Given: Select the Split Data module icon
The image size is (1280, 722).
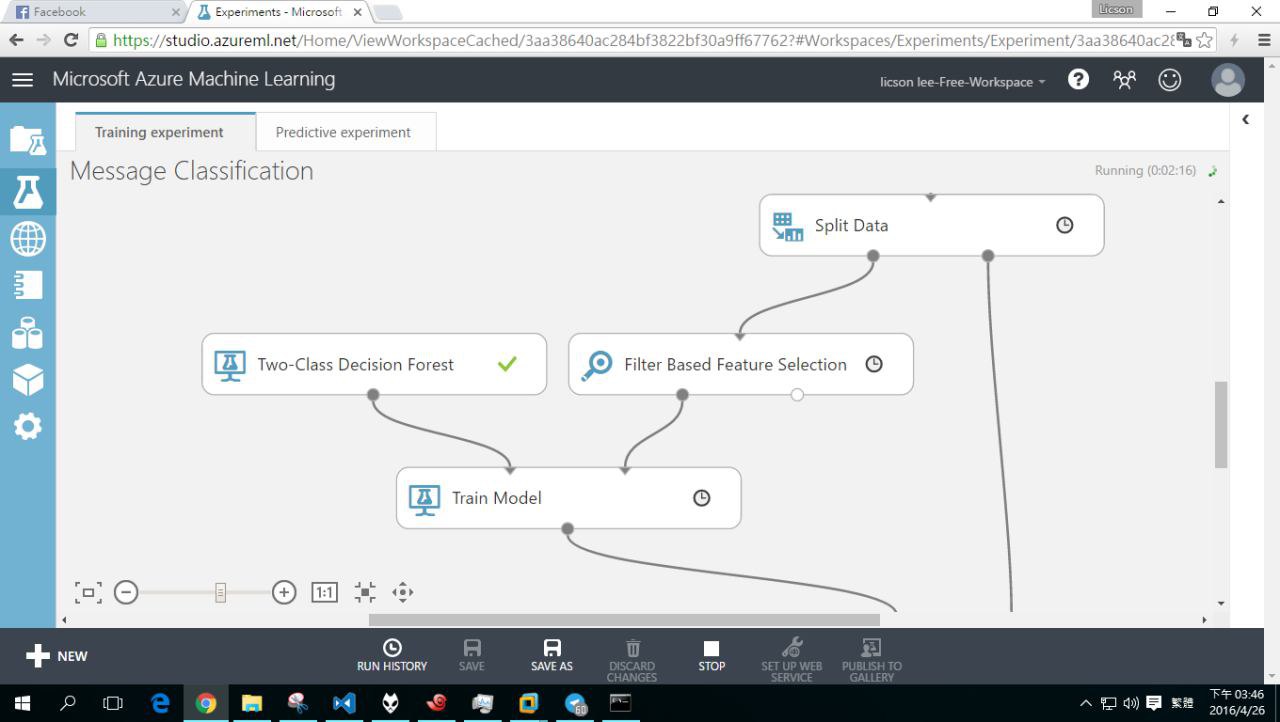Looking at the screenshot, I should [788, 226].
